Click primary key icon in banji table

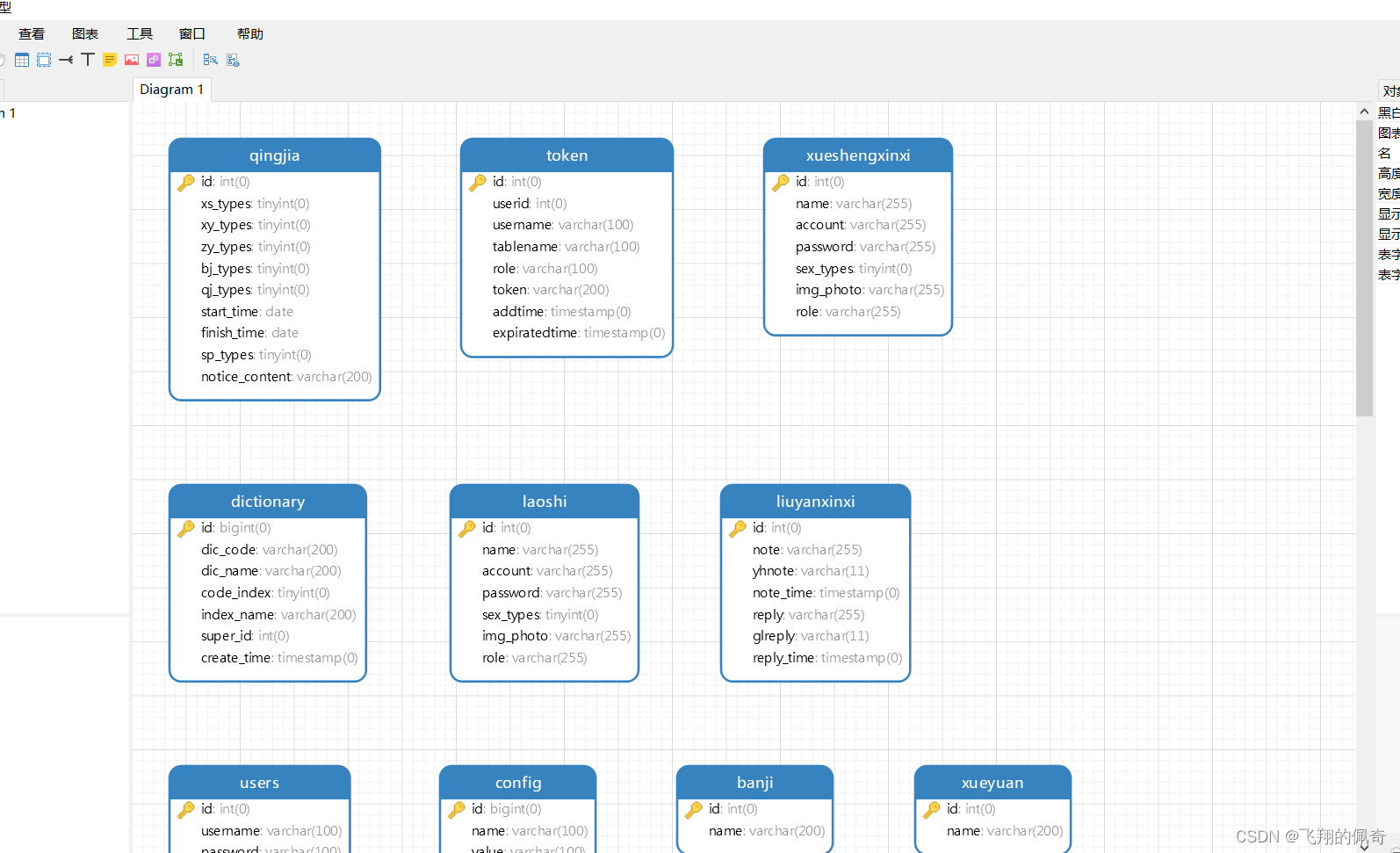tap(694, 810)
